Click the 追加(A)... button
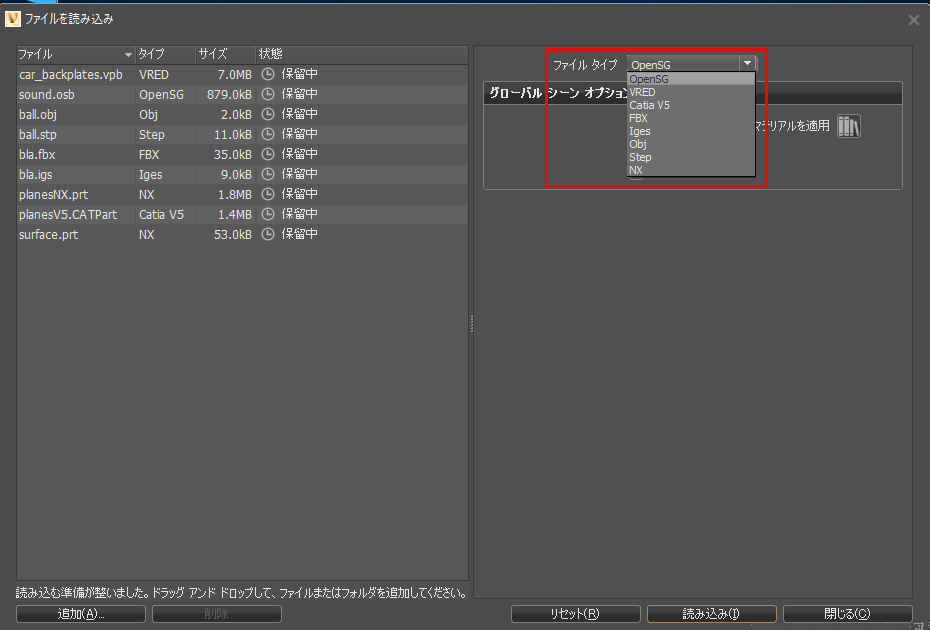Screen dimensions: 930x630 (81, 614)
